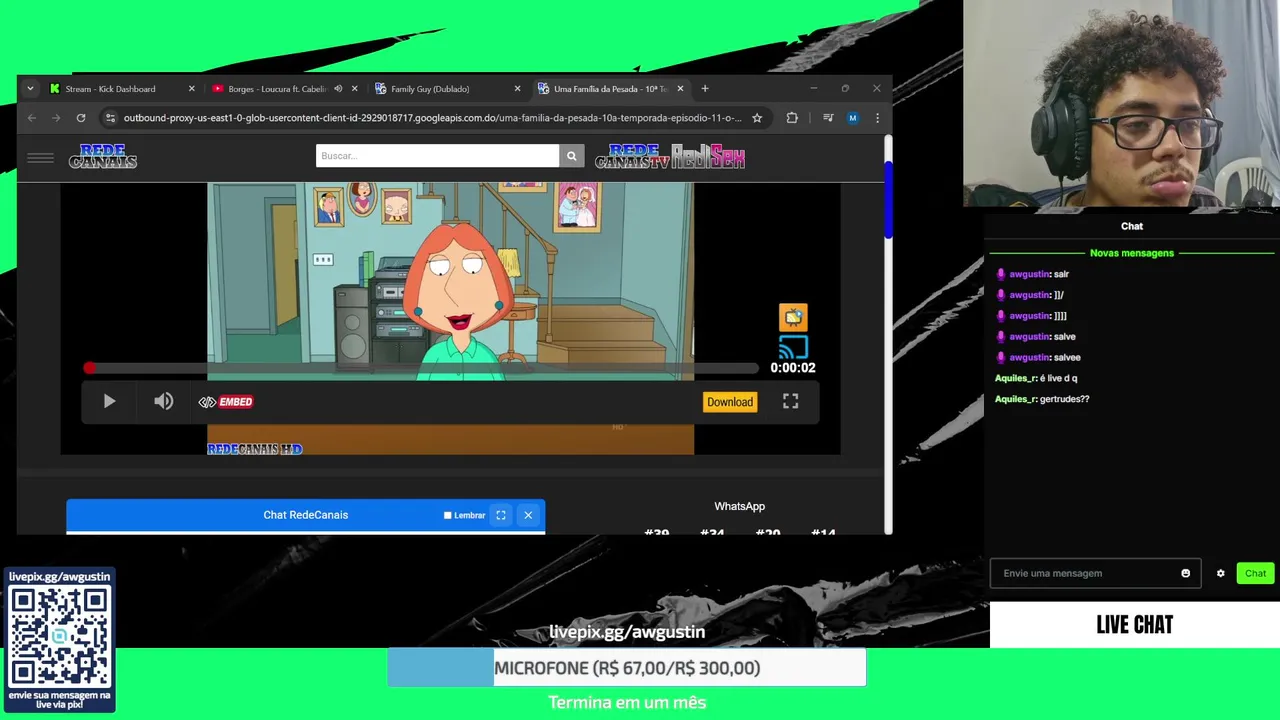Open a new browser tab
This screenshot has height=720, width=1280.
(x=705, y=89)
